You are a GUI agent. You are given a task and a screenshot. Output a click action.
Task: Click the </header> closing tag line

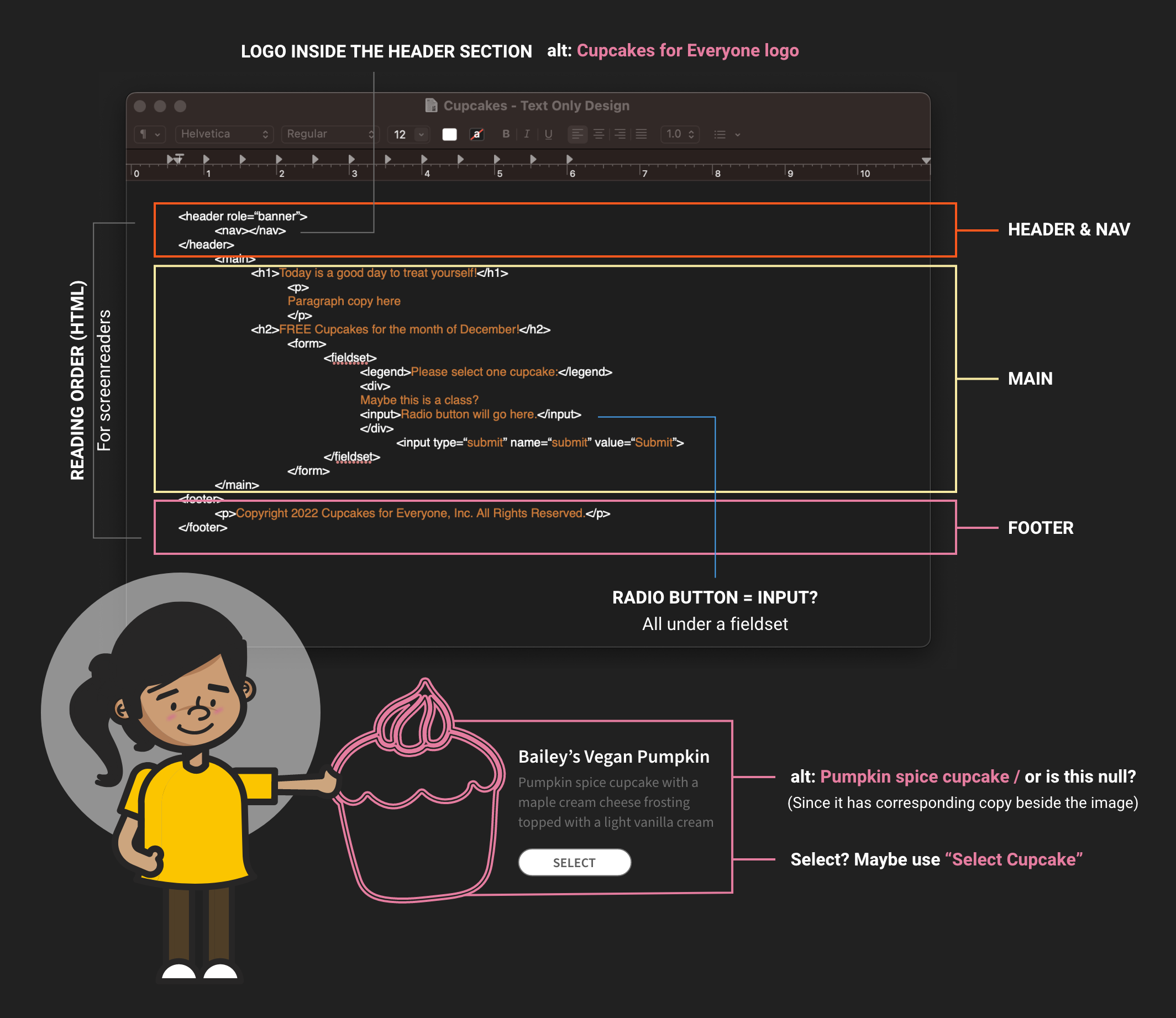coord(206,245)
